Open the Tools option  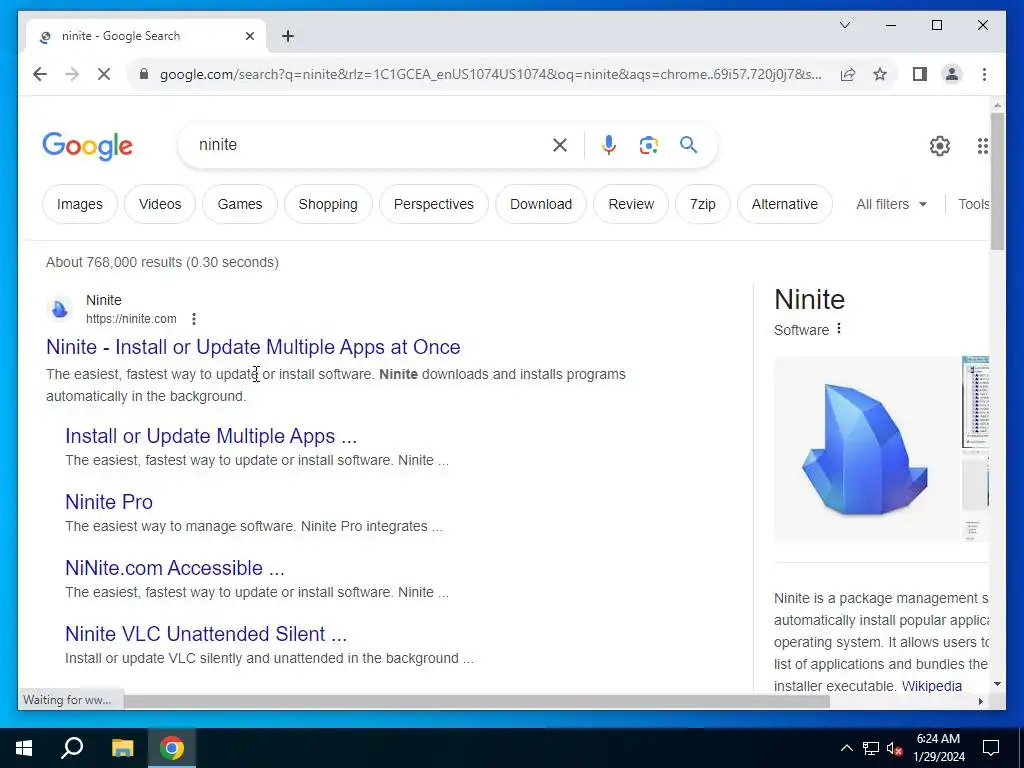coord(973,204)
